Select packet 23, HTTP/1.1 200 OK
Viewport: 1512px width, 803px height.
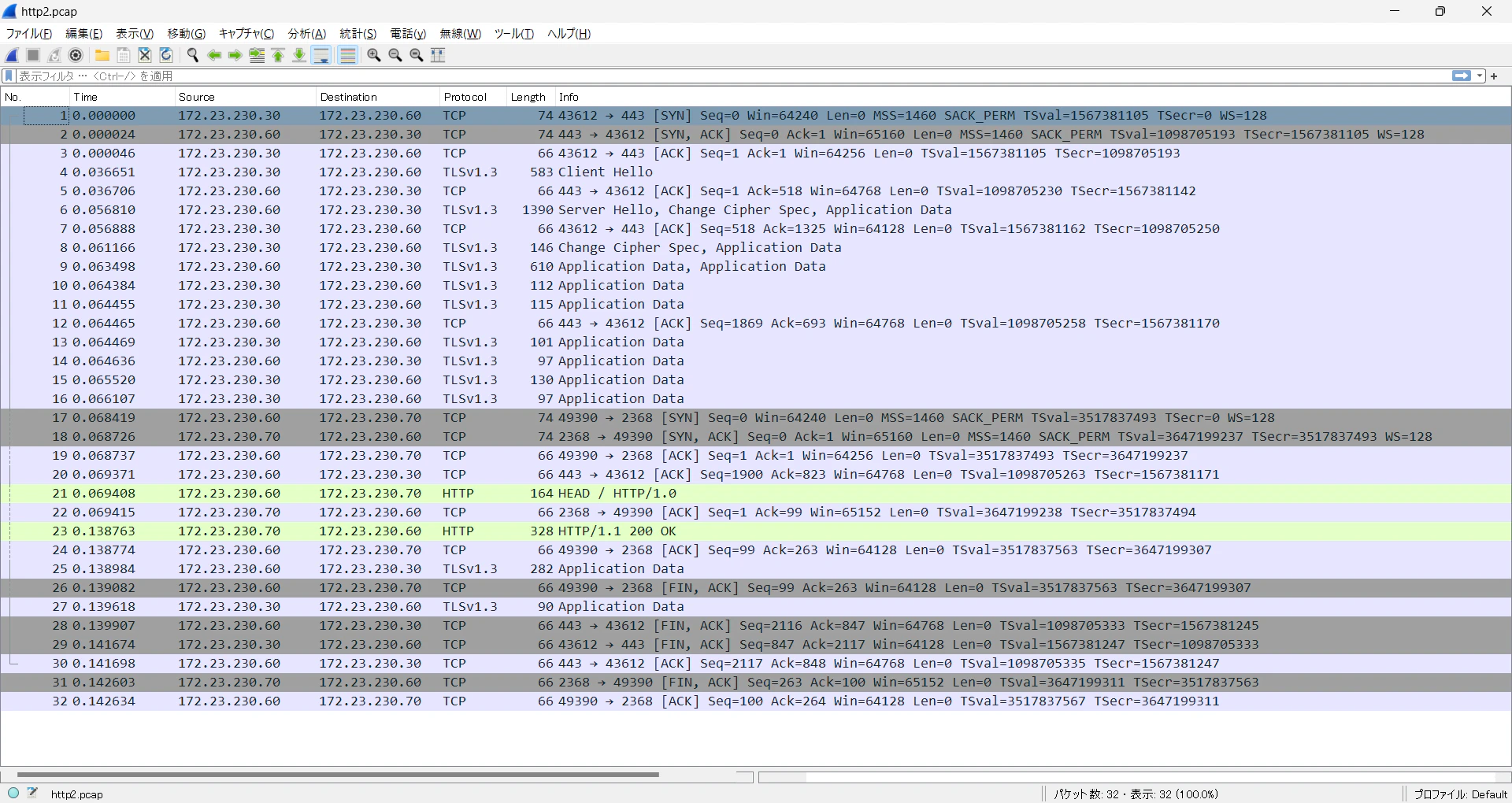(x=756, y=531)
